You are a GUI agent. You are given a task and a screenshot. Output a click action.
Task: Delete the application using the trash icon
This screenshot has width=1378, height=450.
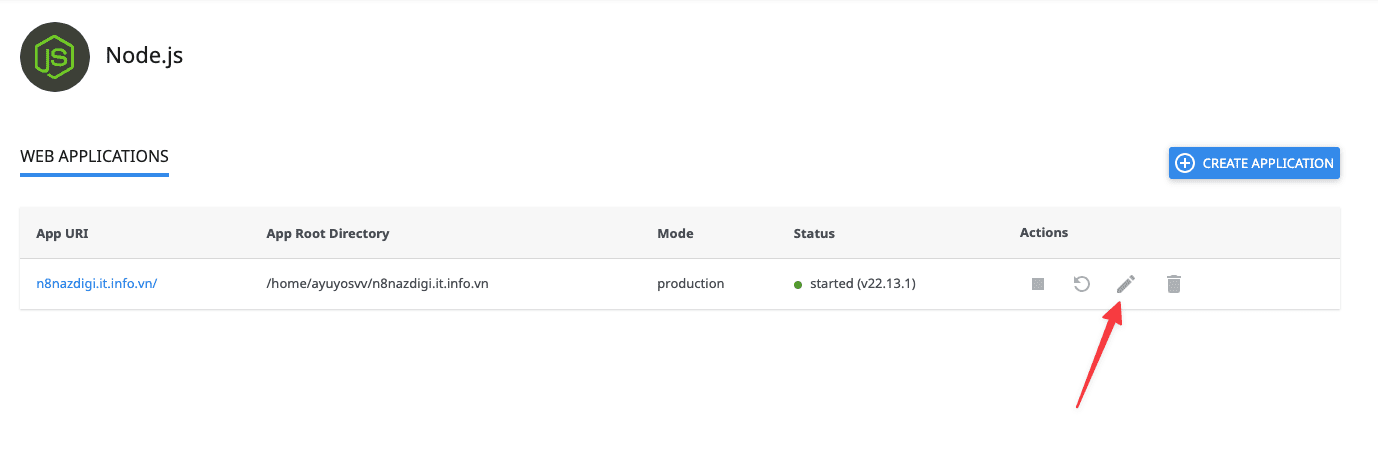[1174, 285]
